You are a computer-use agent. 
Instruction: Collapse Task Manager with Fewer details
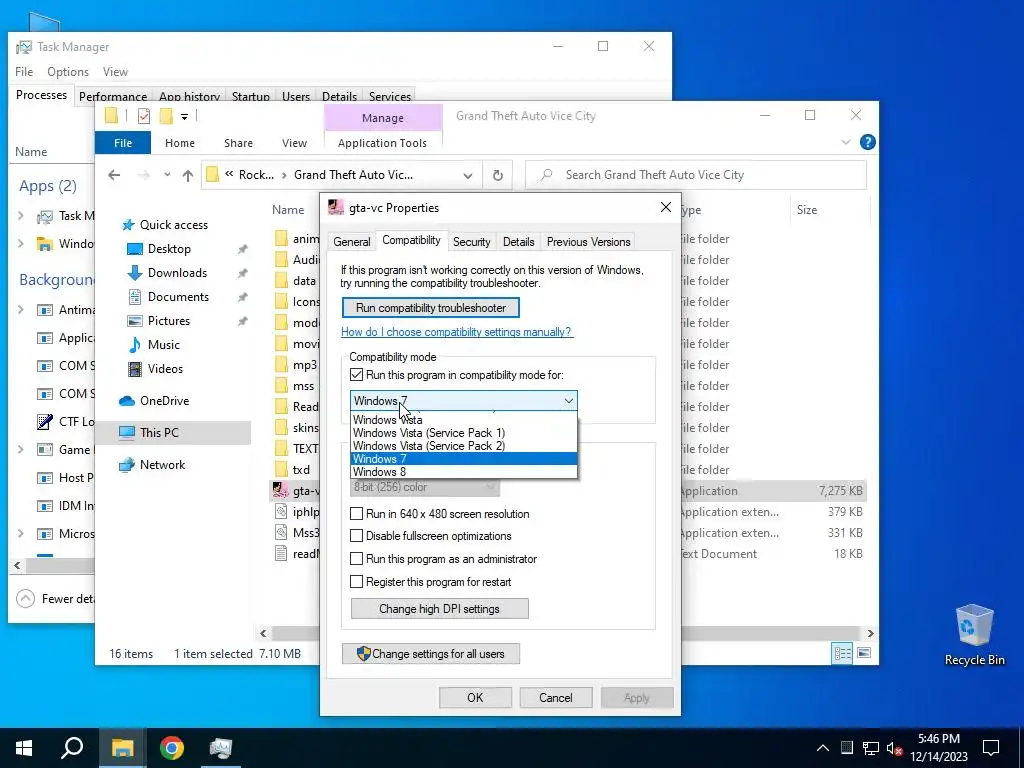(x=56, y=599)
